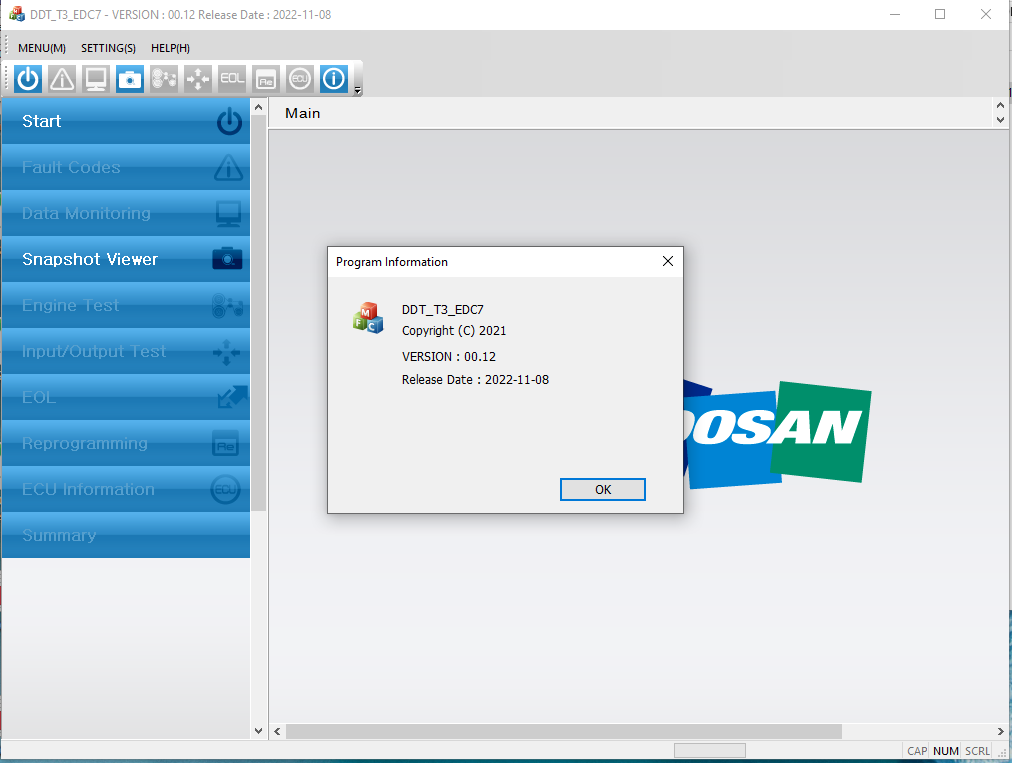Click the blue info toolbar icon

[x=334, y=79]
